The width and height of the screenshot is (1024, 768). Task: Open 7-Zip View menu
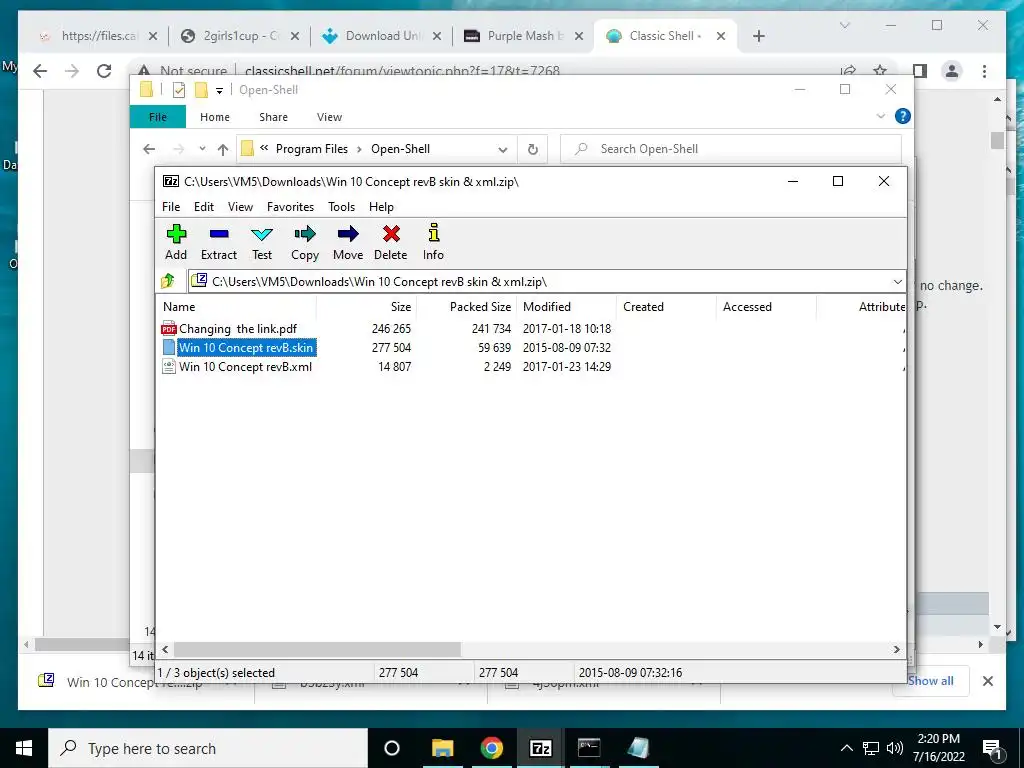coord(240,207)
